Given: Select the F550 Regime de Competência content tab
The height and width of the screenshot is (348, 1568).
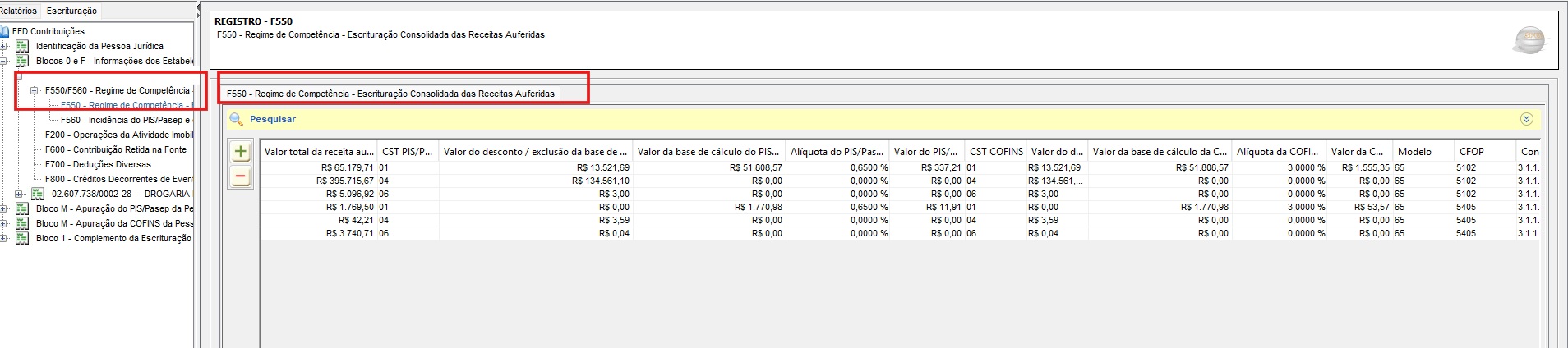Looking at the screenshot, I should [x=390, y=94].
